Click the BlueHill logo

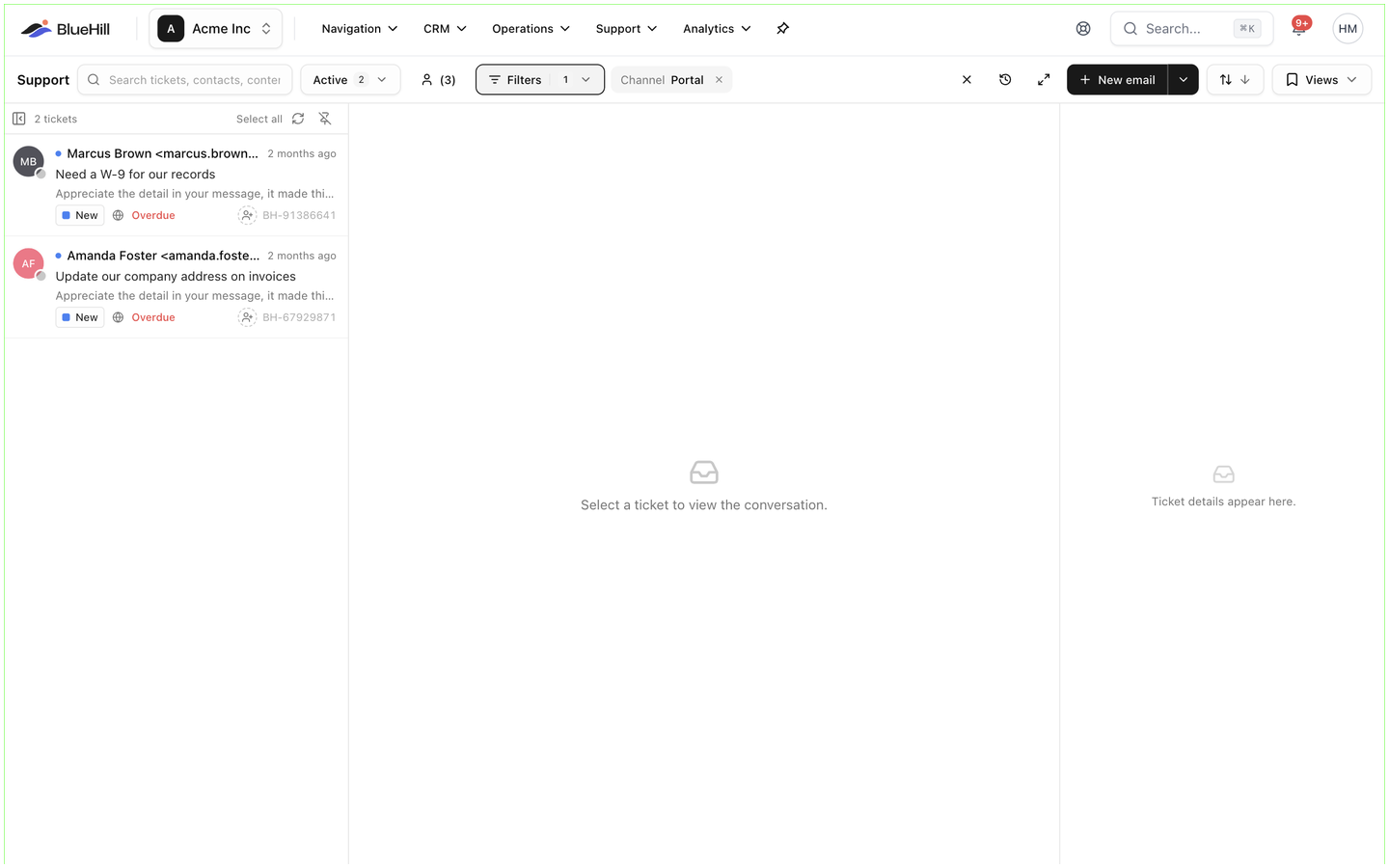66,29
